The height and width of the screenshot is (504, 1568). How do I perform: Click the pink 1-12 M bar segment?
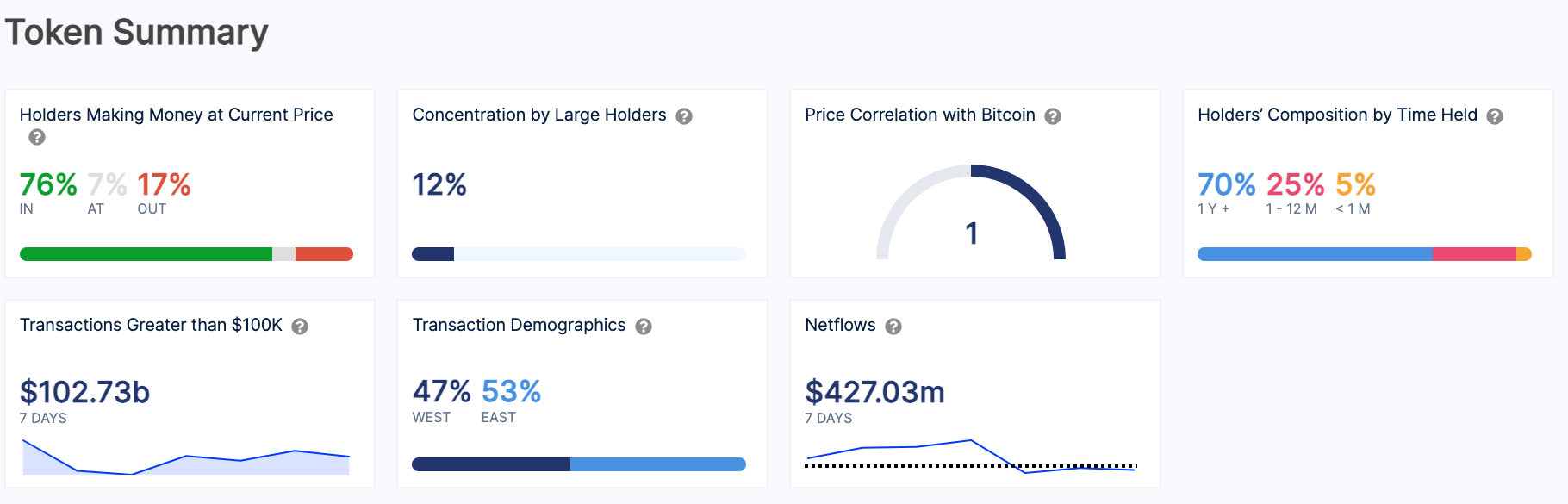(1474, 254)
